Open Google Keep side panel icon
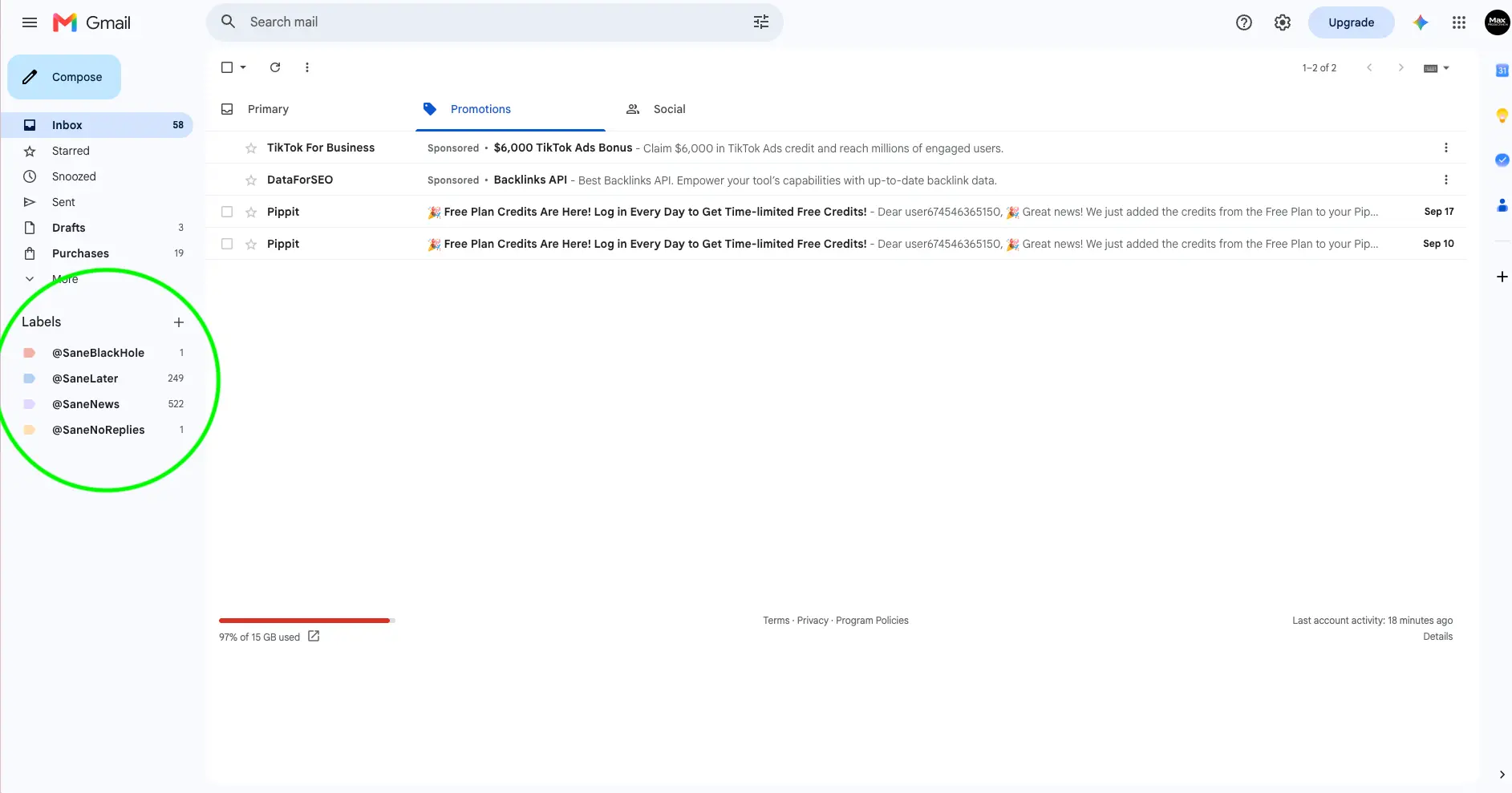Screen dimensions: 1512x793 click(x=1502, y=115)
